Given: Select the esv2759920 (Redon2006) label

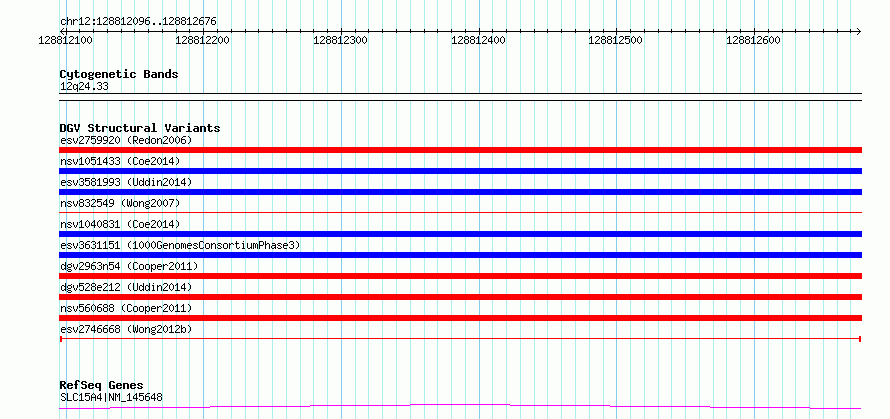Looking at the screenshot, I should 126,140.
